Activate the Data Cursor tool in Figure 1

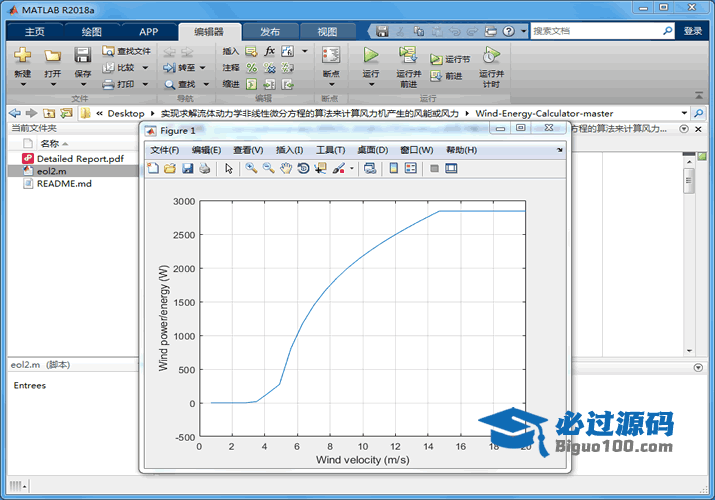pos(320,169)
